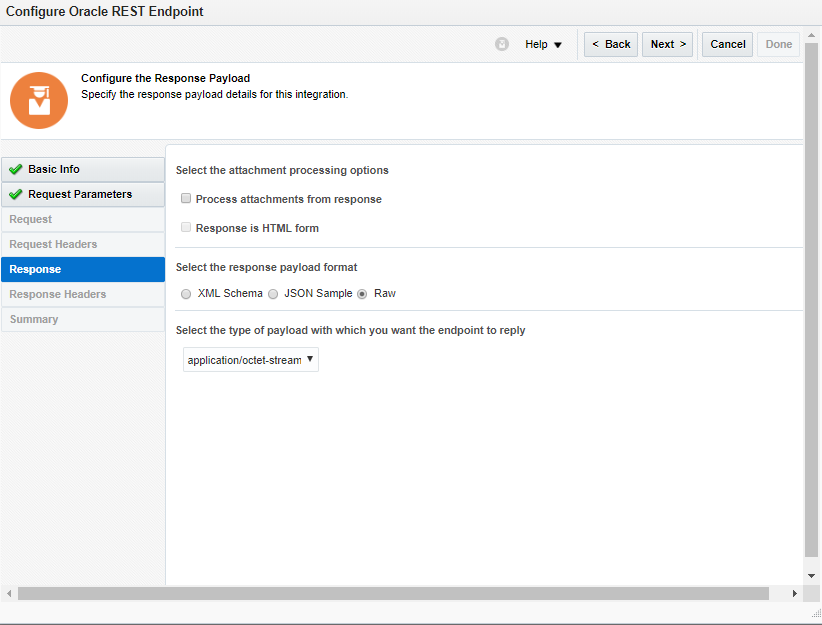Click the horizontal scrollbar right arrow
This screenshot has width=822, height=625.
[795, 594]
